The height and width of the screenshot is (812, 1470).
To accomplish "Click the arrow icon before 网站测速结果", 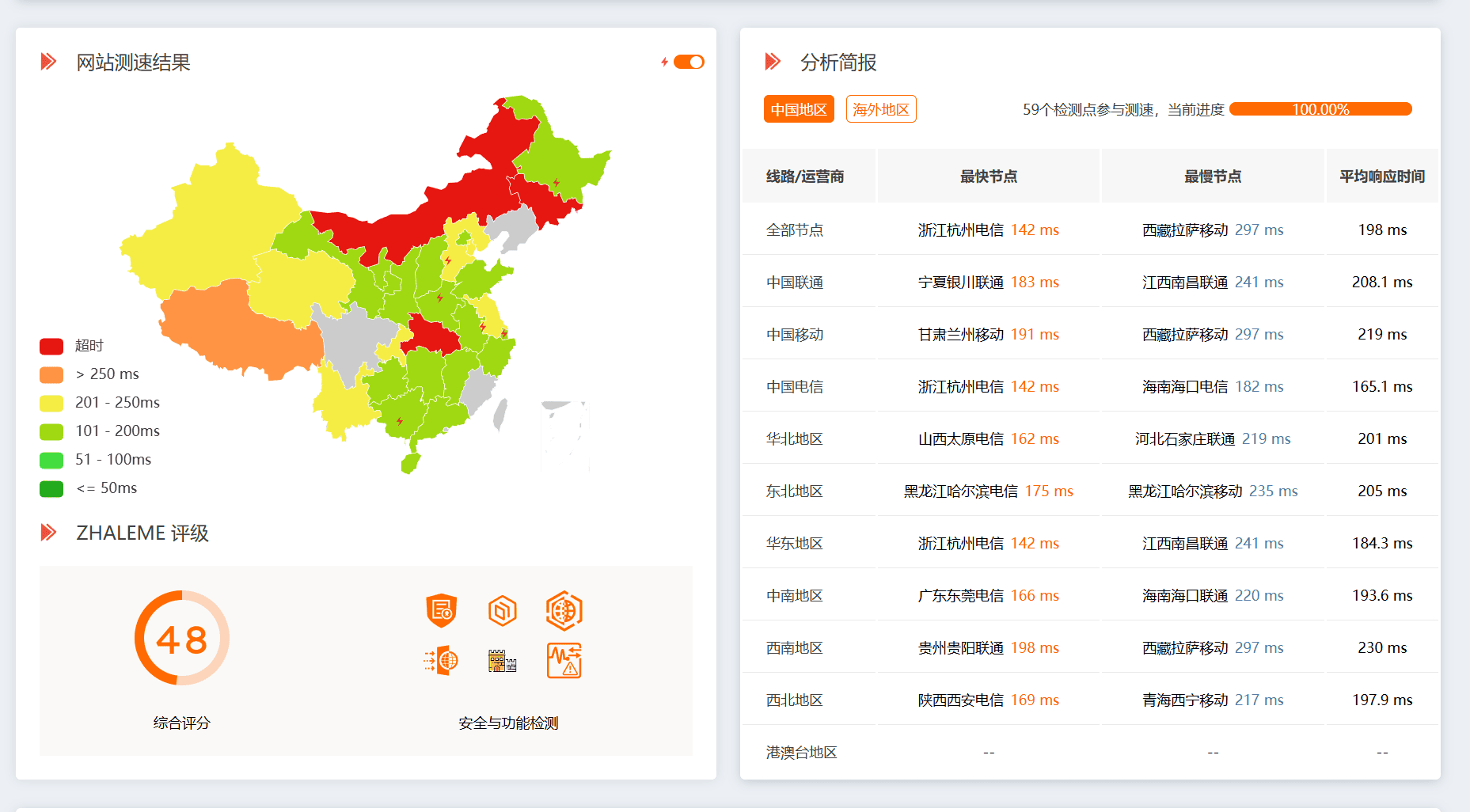I will point(48,62).
